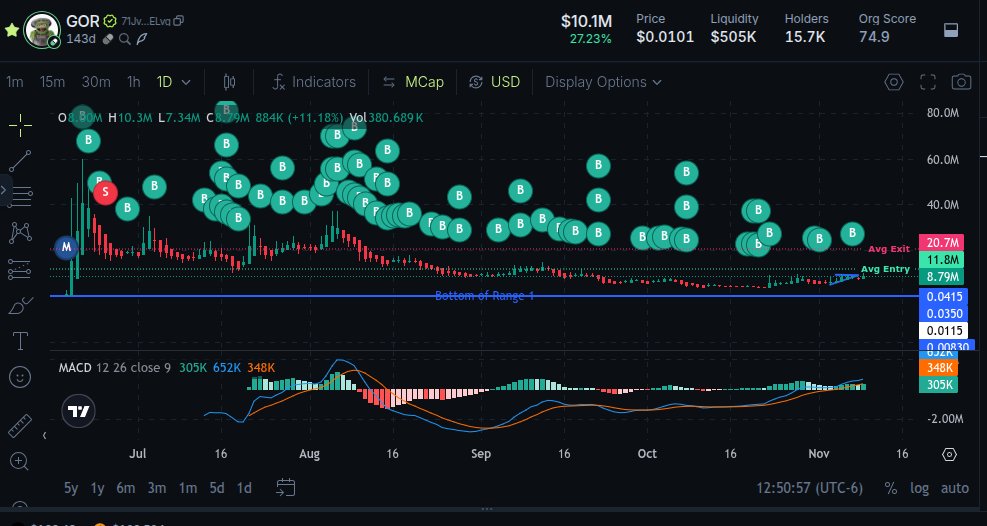The image size is (987, 526).
Task: Switch chart to 30m timeframe
Action: point(96,82)
